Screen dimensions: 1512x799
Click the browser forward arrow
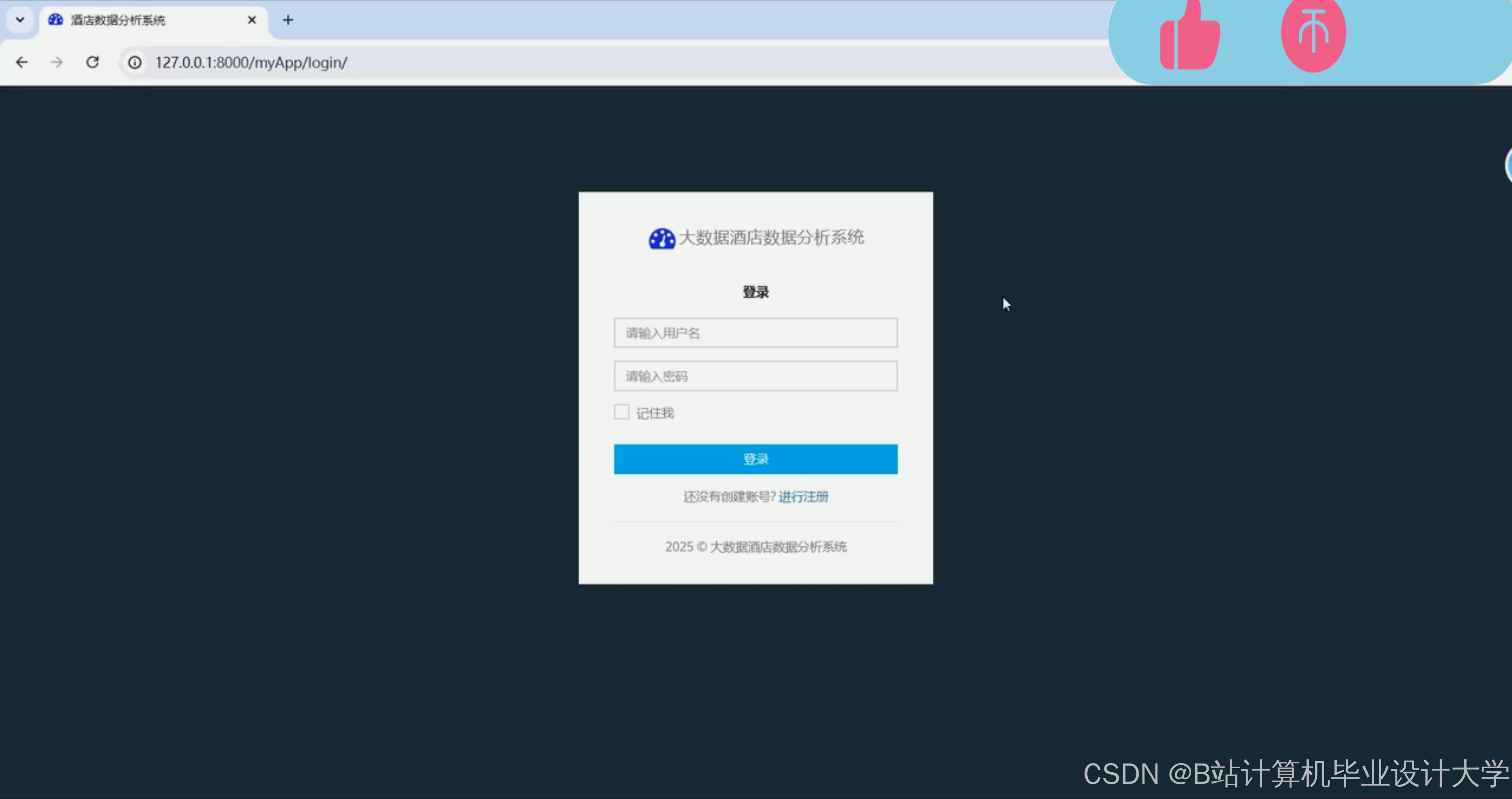[57, 62]
